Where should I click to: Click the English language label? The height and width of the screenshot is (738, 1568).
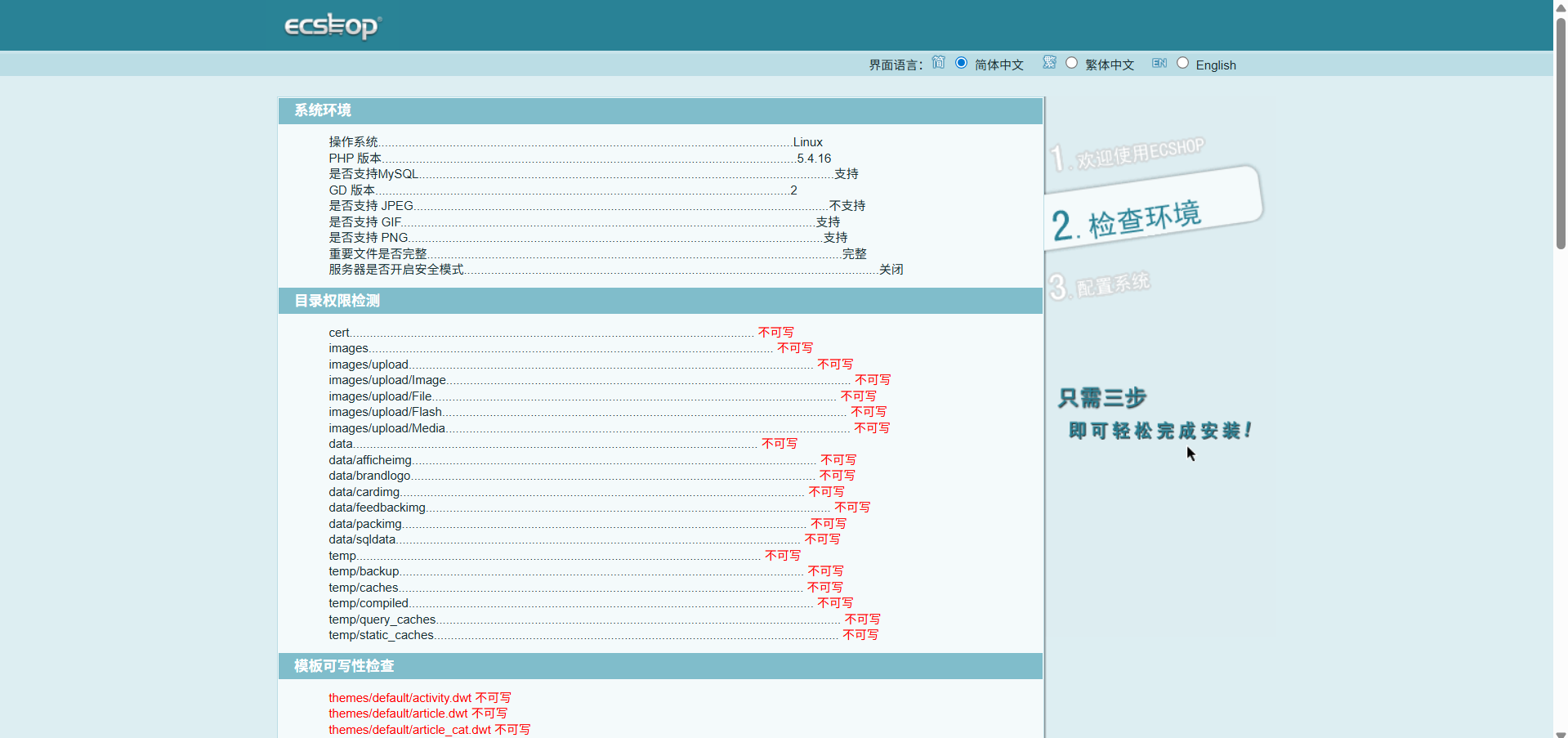[x=1216, y=65]
